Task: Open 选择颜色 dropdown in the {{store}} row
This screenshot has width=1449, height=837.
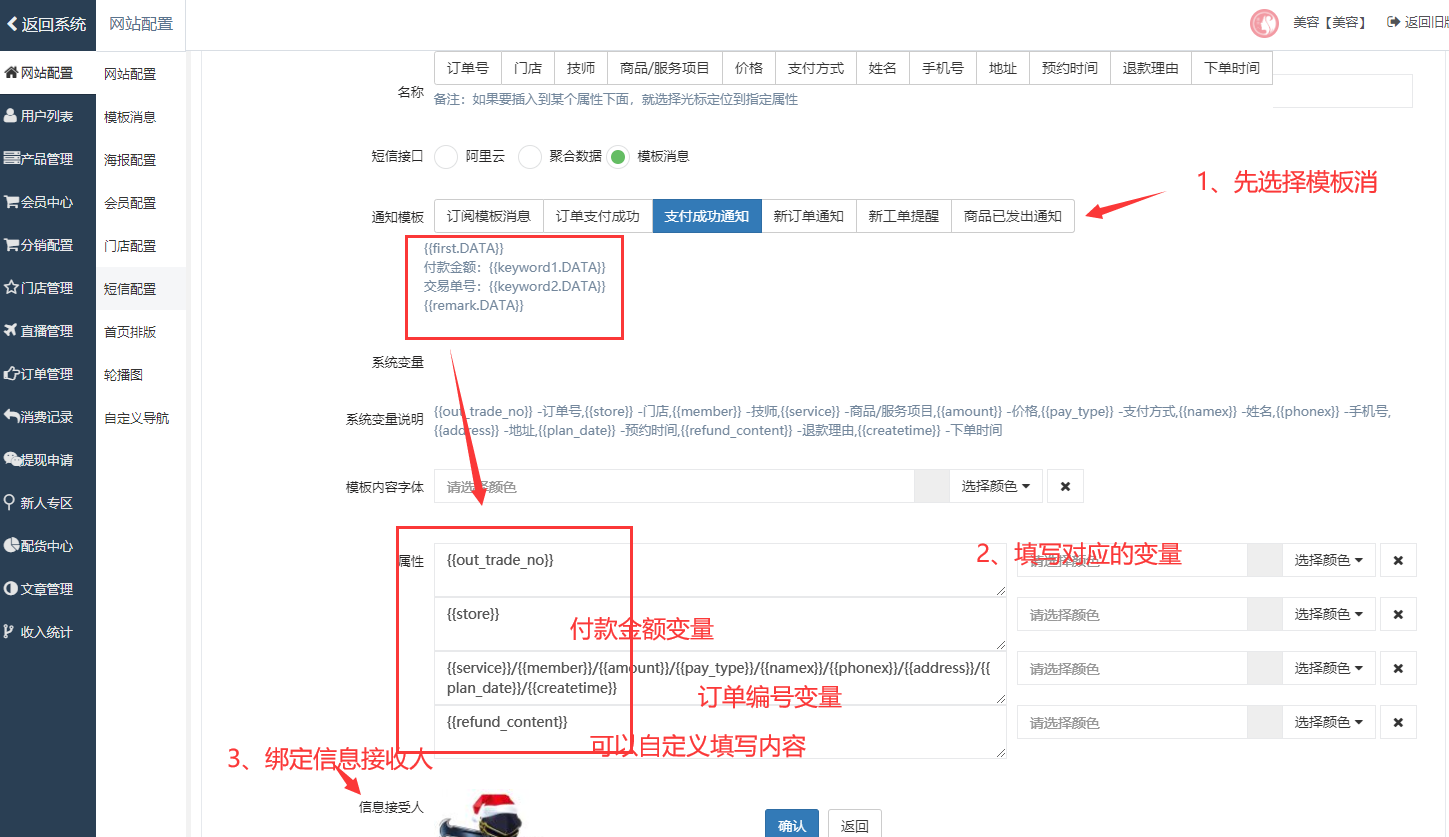Action: (x=1329, y=614)
